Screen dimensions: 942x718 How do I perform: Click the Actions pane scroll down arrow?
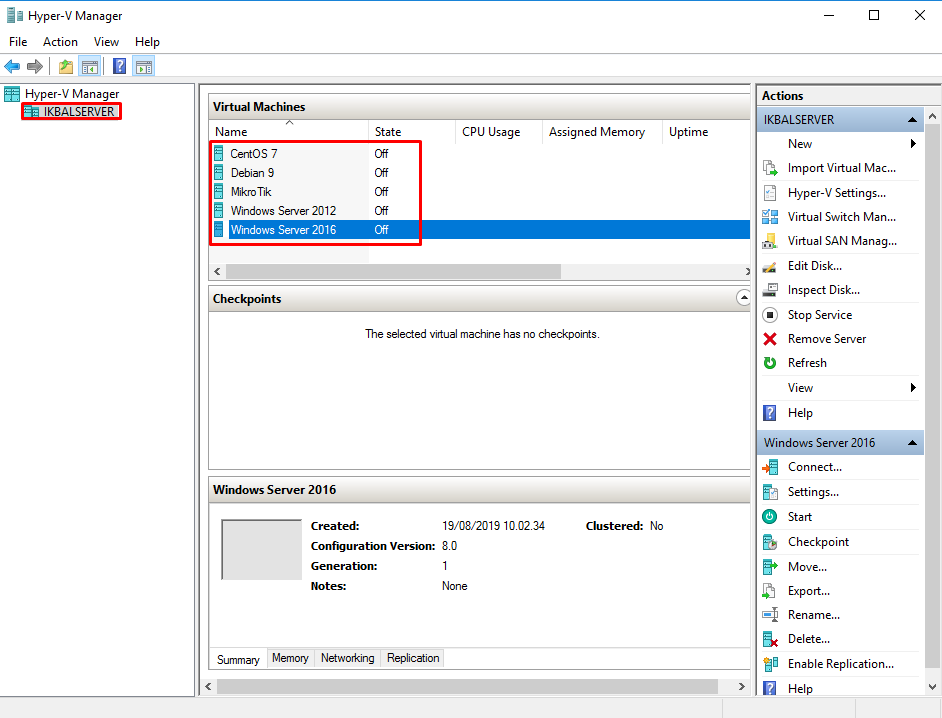coord(932,687)
